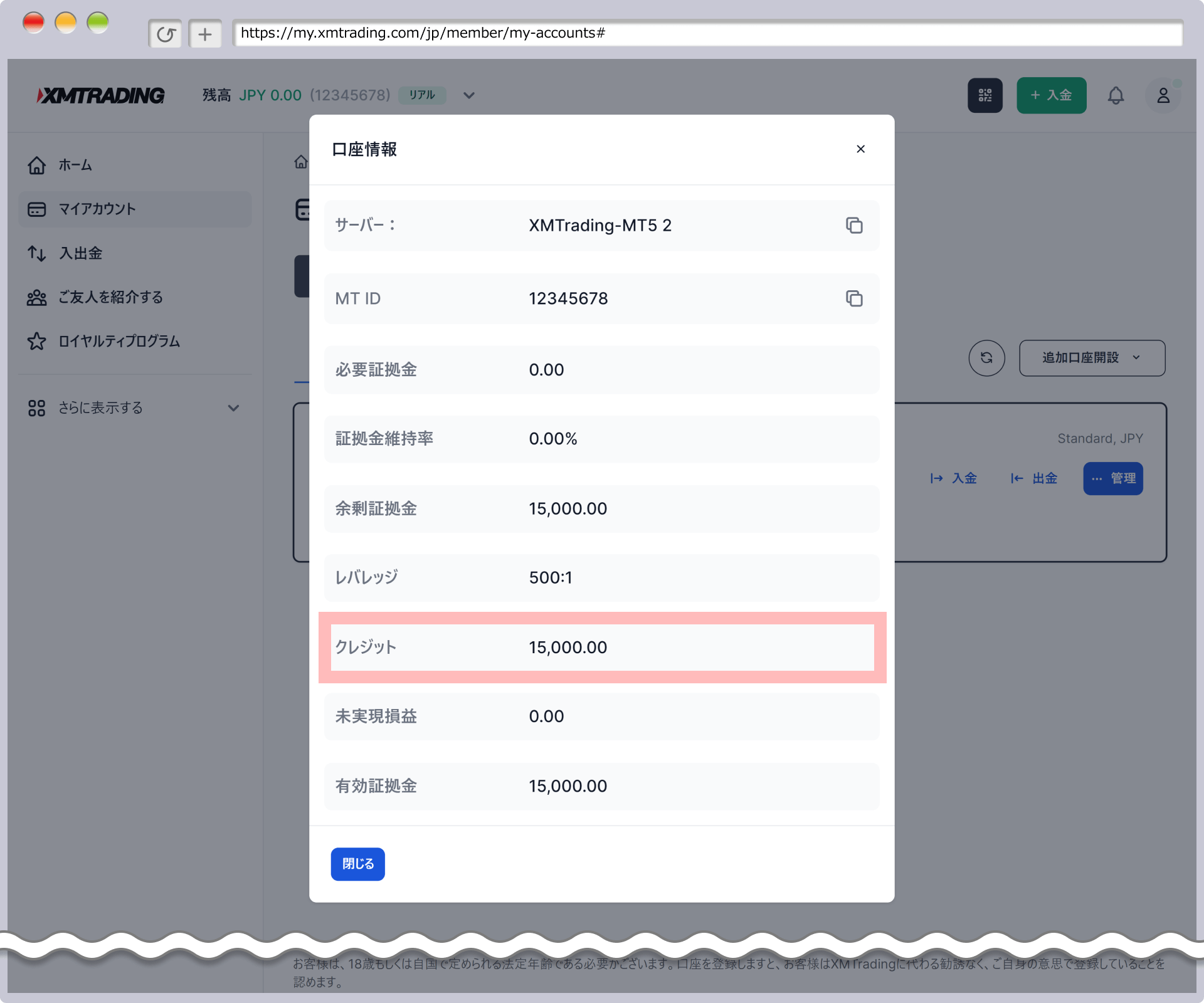Select マイアカウント in sidebar
This screenshot has height=1003, width=1204.
[x=135, y=209]
